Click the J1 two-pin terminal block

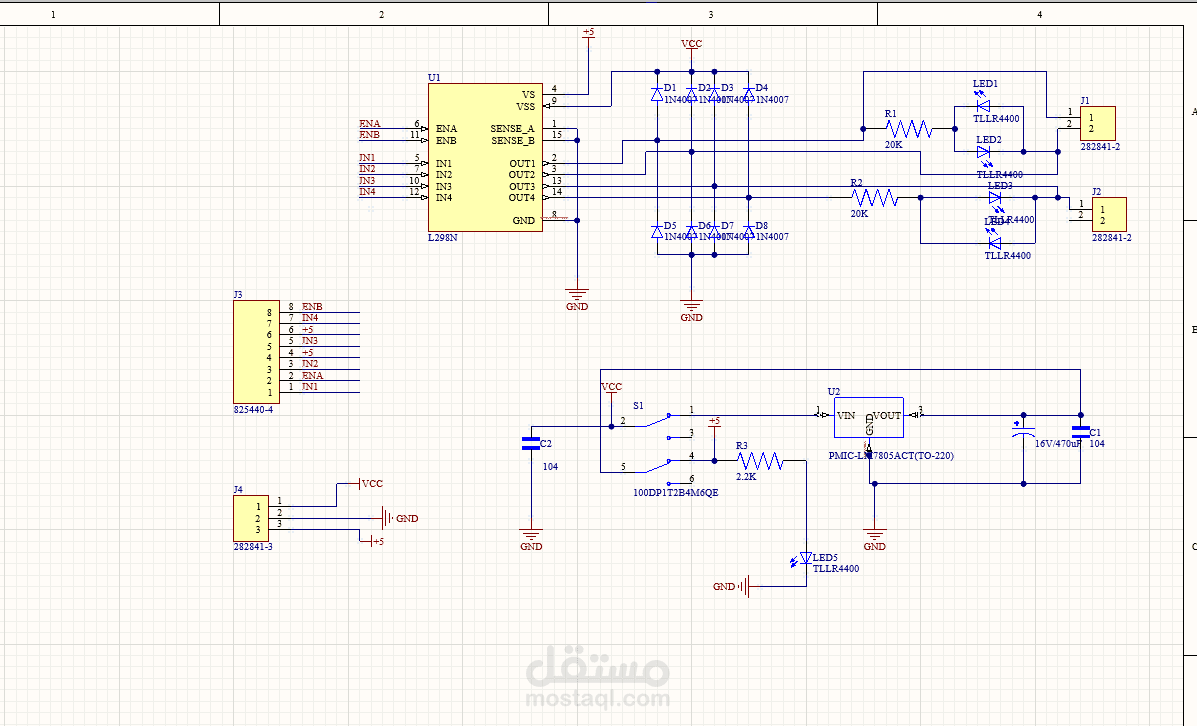click(x=1098, y=123)
